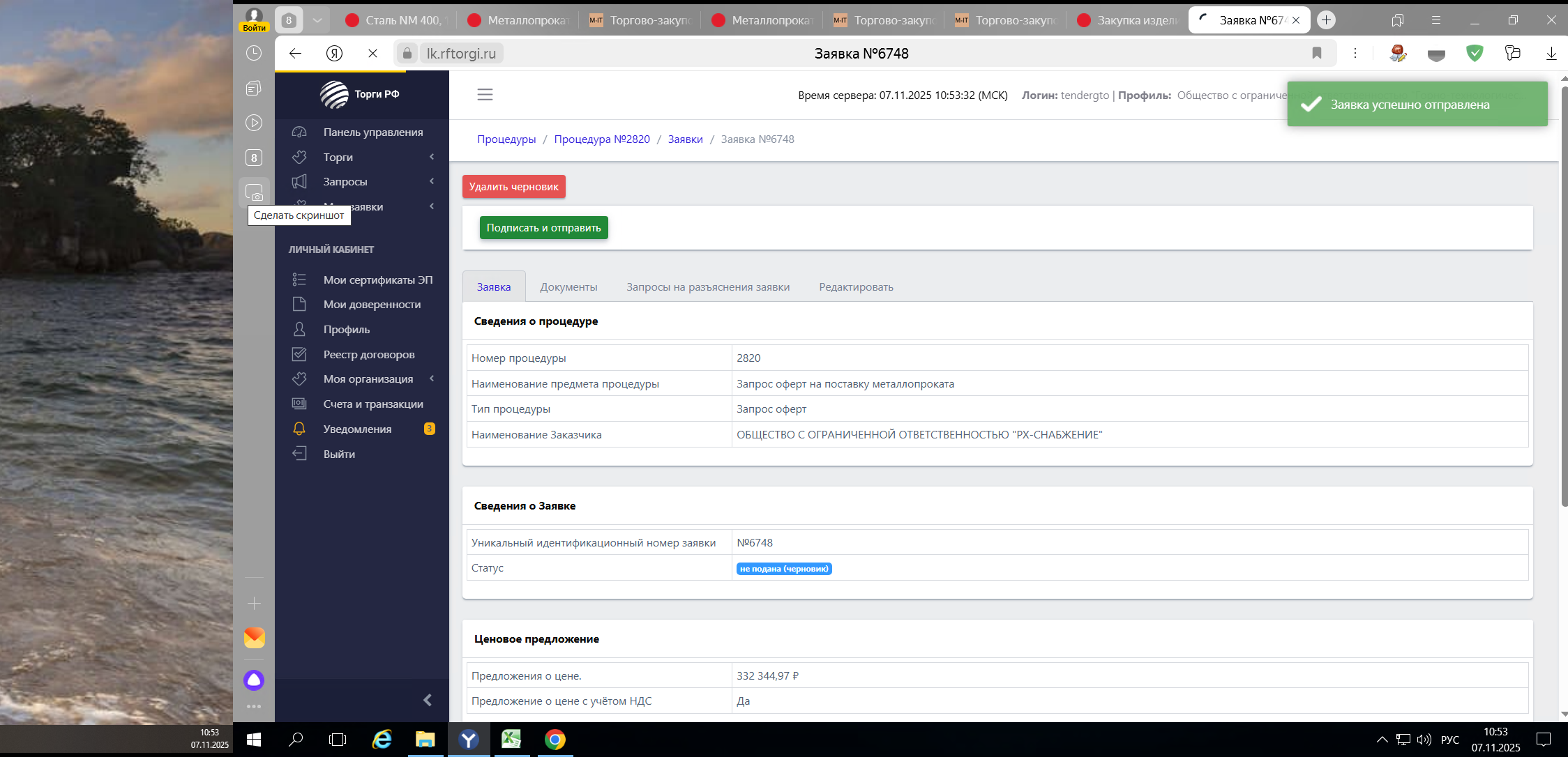
Task: Open the browser downloads arrow icon
Action: [1551, 53]
